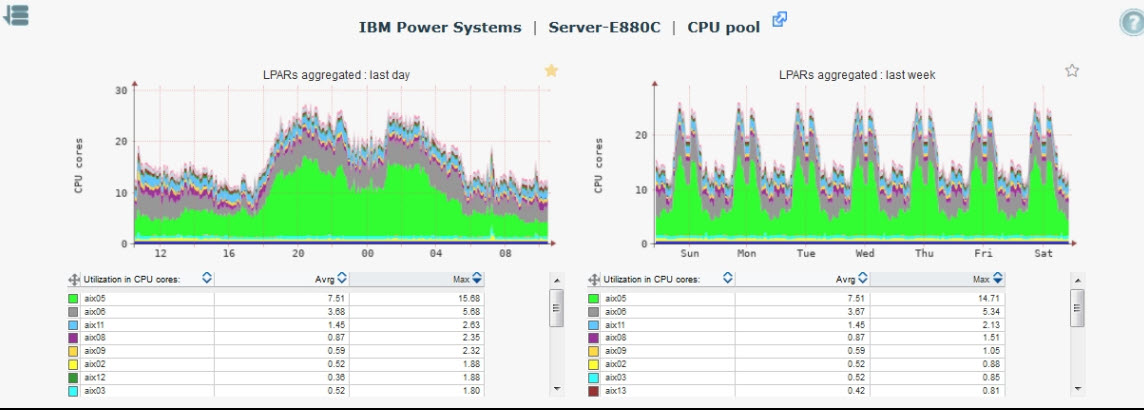Sort last week table by Avrg

(x=862, y=279)
